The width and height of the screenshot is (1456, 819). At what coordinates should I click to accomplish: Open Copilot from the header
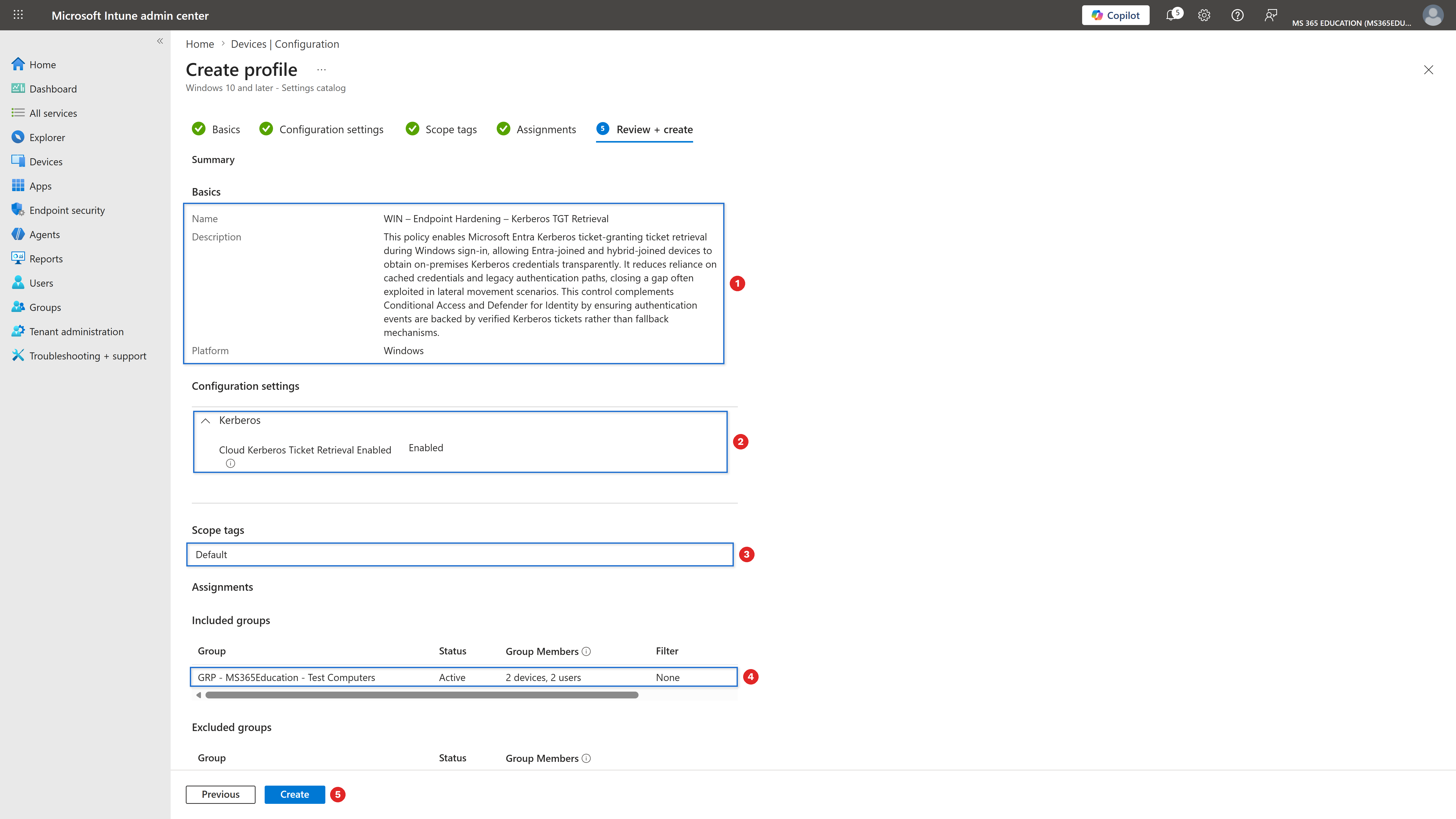pos(1115,15)
